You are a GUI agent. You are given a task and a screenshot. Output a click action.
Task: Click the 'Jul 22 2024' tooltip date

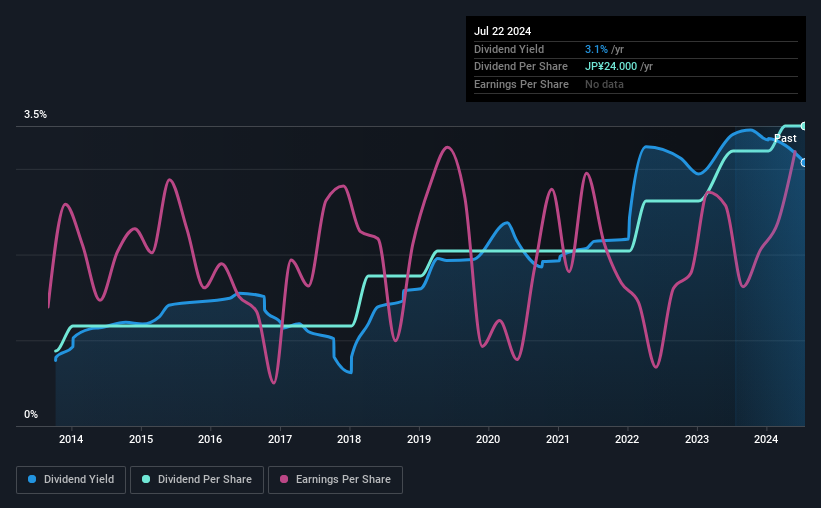click(502, 31)
